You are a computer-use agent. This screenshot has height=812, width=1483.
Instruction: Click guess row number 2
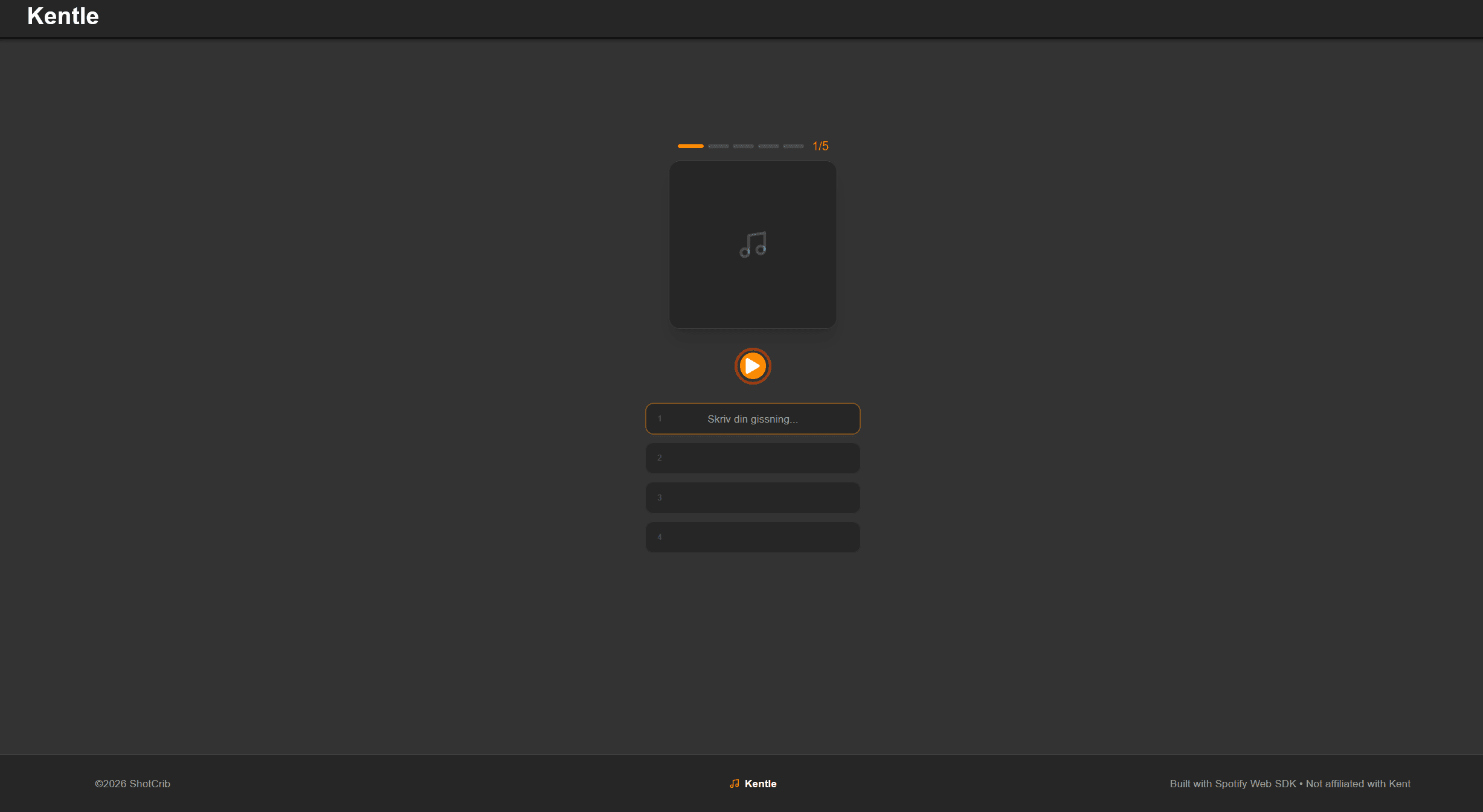tap(753, 458)
